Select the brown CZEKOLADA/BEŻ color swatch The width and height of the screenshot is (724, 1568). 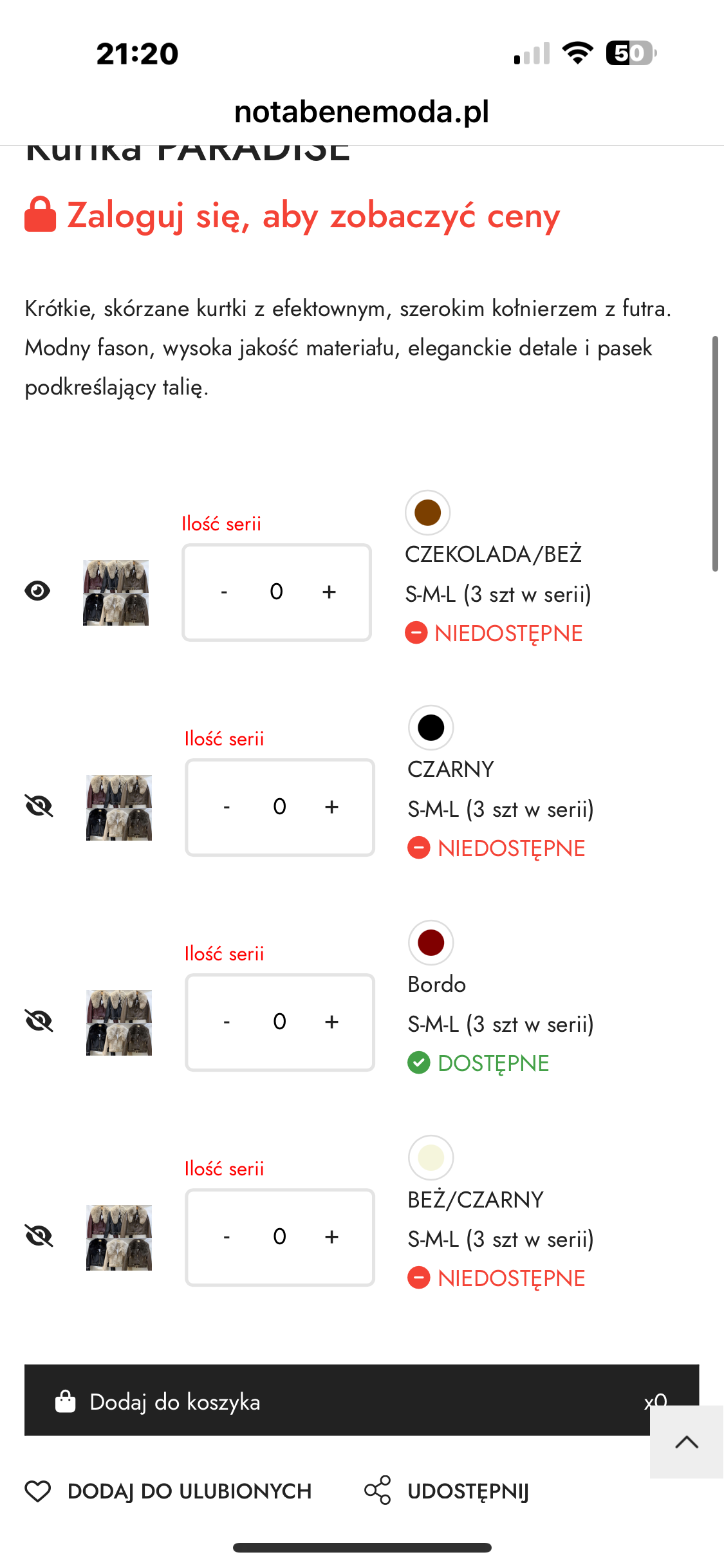point(427,513)
